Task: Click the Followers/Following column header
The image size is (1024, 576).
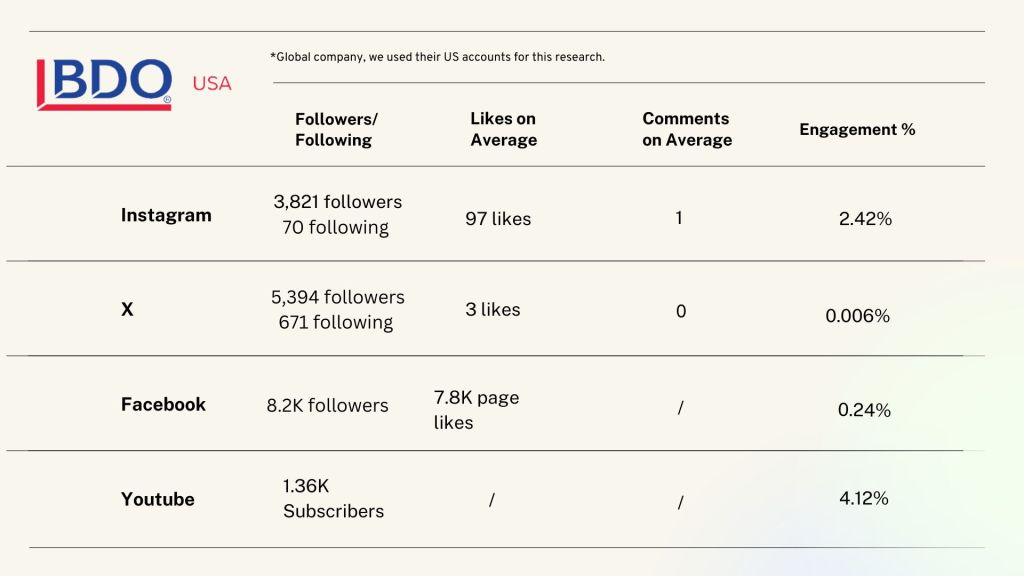Action: (336, 129)
